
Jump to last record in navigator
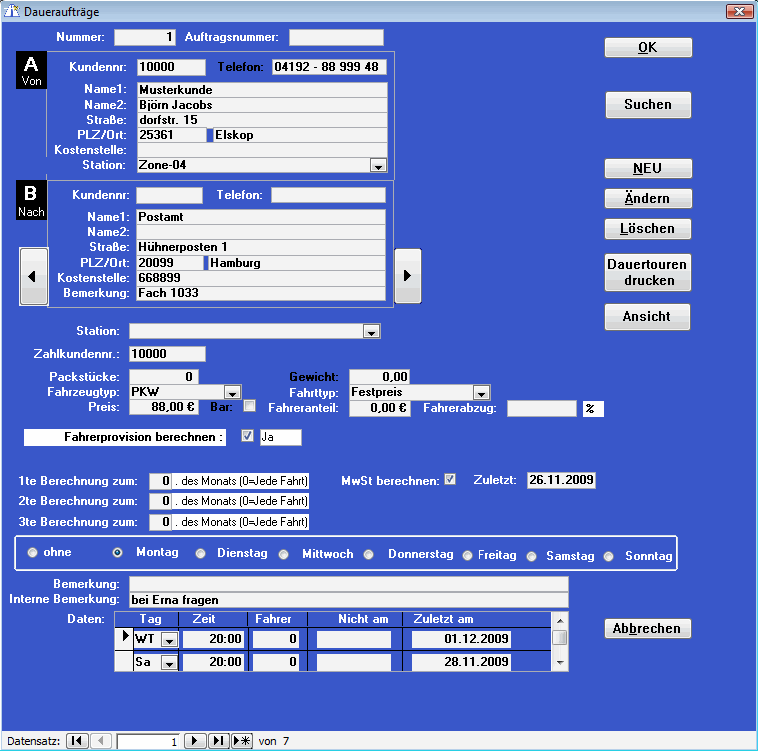click(219, 741)
